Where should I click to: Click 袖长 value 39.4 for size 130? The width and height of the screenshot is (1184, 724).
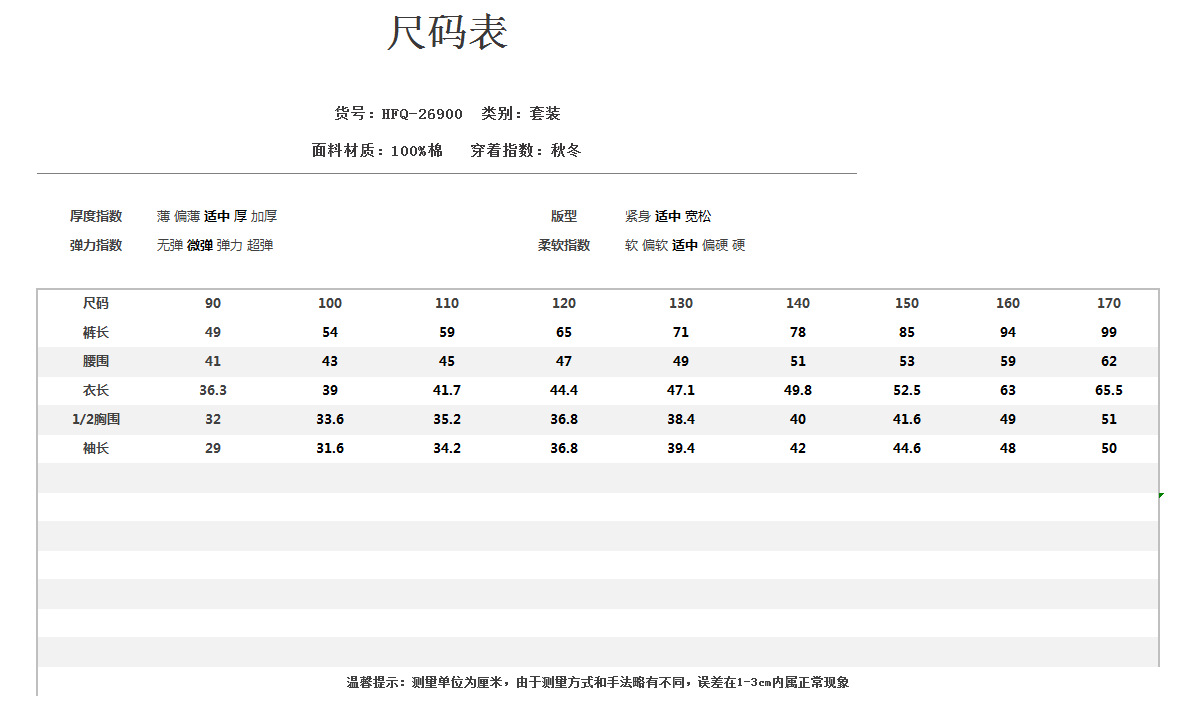(x=681, y=448)
